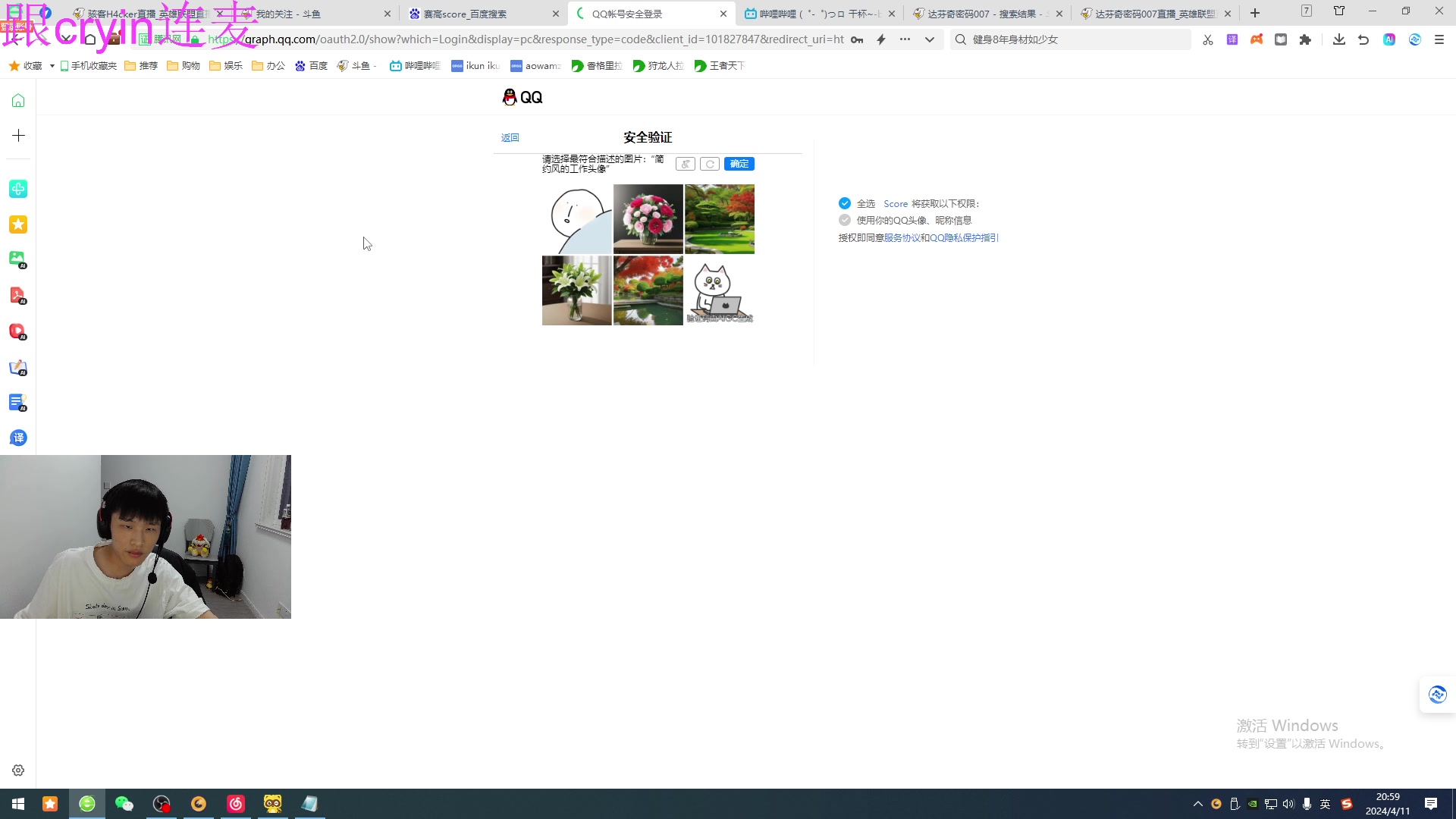Select the cat with laptop captcha image

pyautogui.click(x=720, y=290)
